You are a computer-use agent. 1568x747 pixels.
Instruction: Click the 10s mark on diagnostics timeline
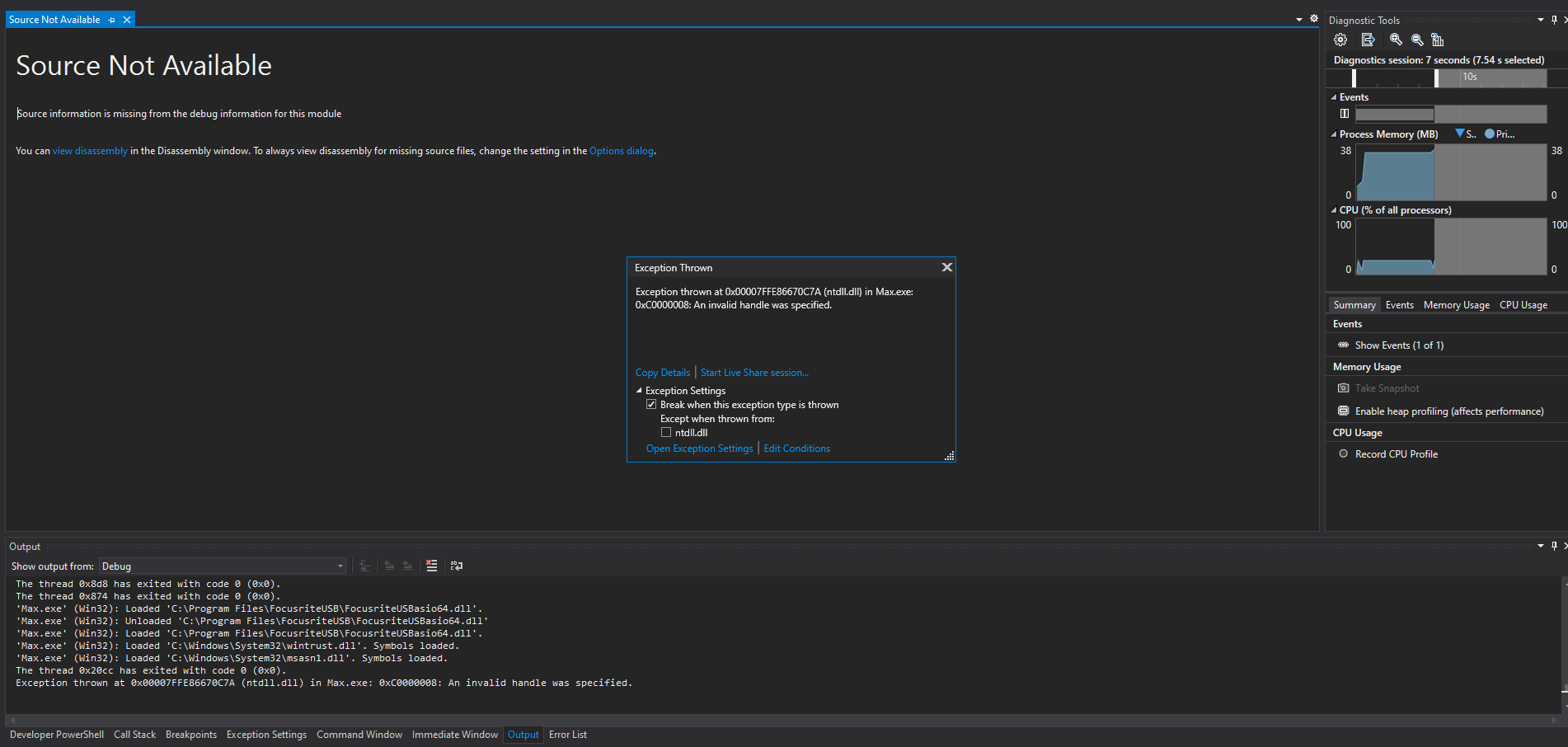coord(1470,77)
